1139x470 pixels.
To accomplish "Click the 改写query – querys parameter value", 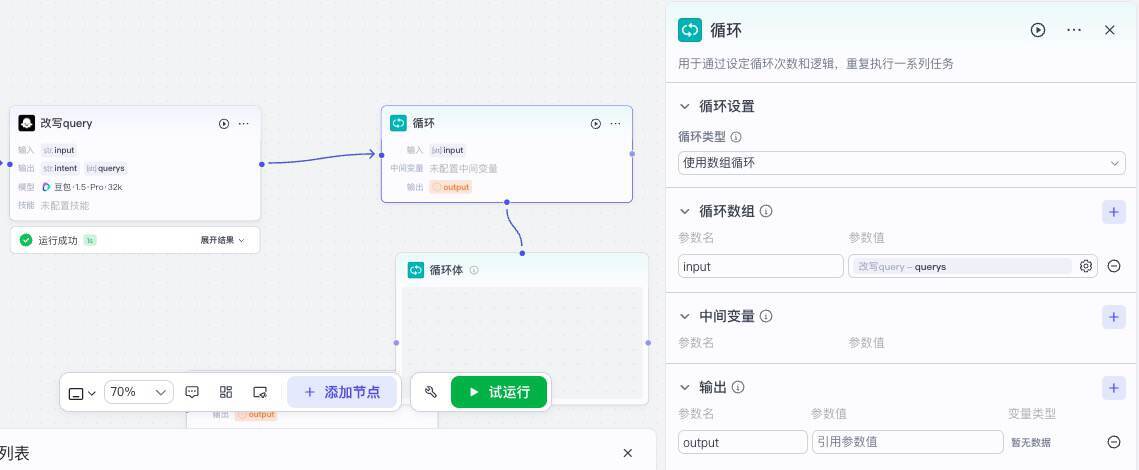I will point(960,267).
